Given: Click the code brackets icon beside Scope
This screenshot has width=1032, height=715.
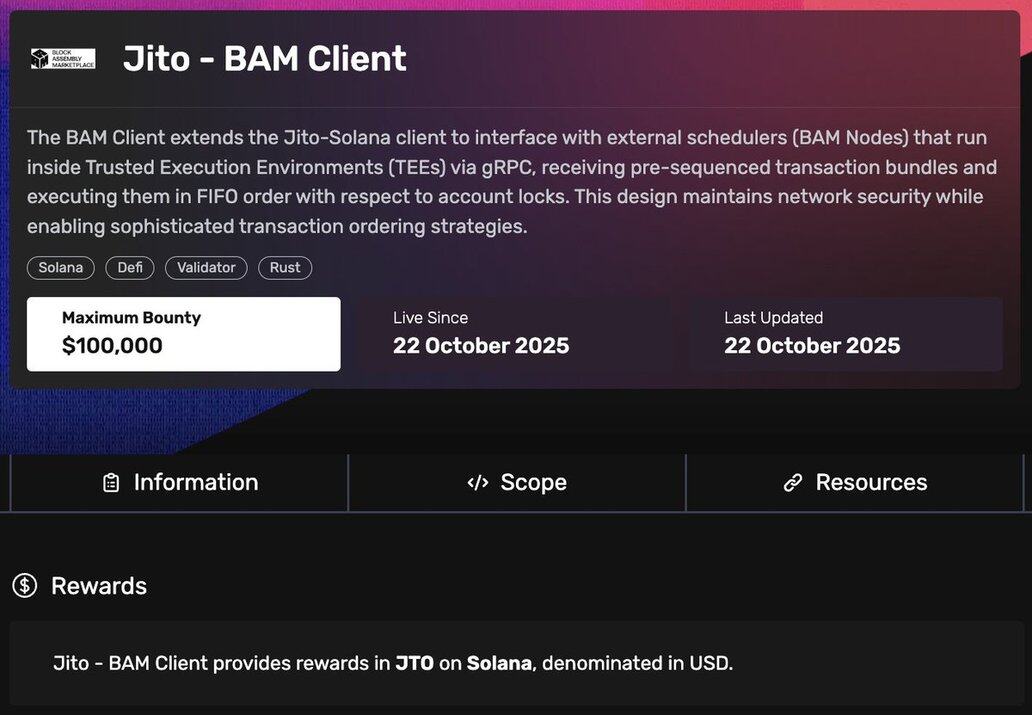Looking at the screenshot, I should tap(478, 483).
